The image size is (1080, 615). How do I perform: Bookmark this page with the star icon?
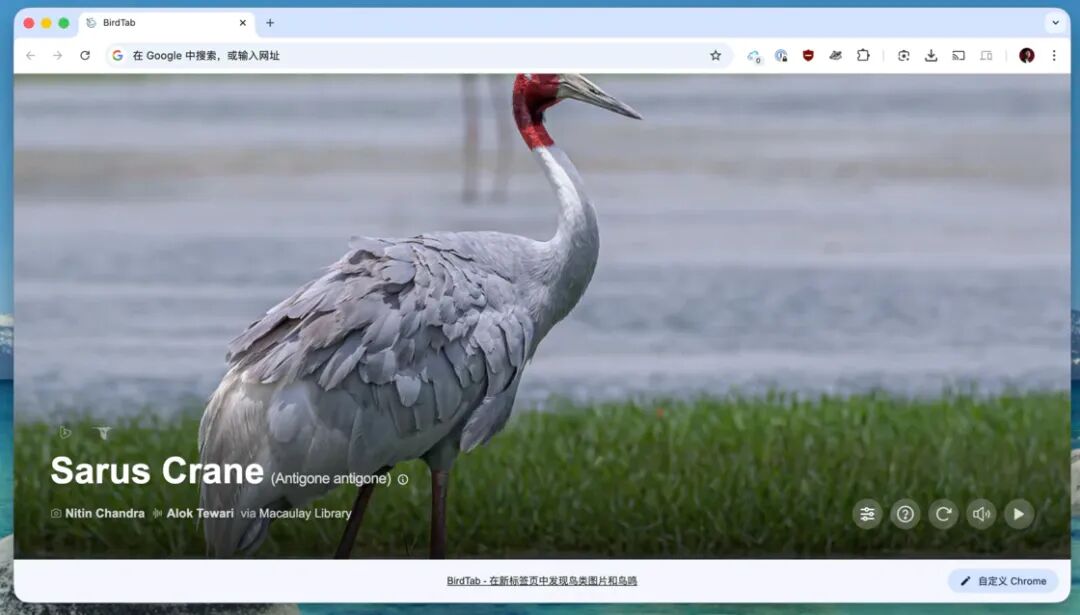point(716,56)
